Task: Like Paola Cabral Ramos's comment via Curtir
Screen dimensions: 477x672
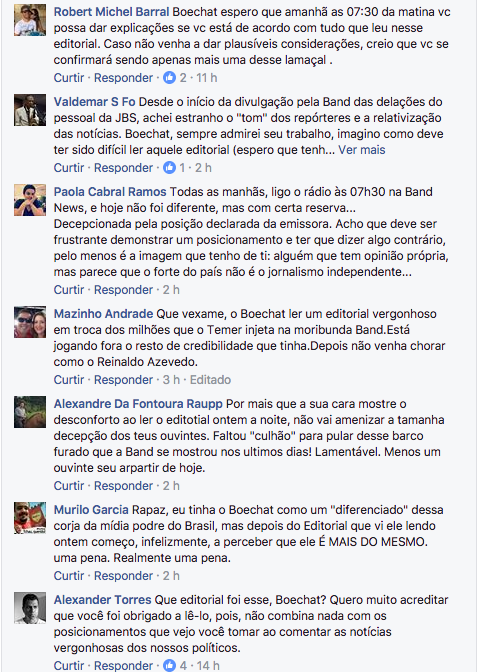Action: 69,290
